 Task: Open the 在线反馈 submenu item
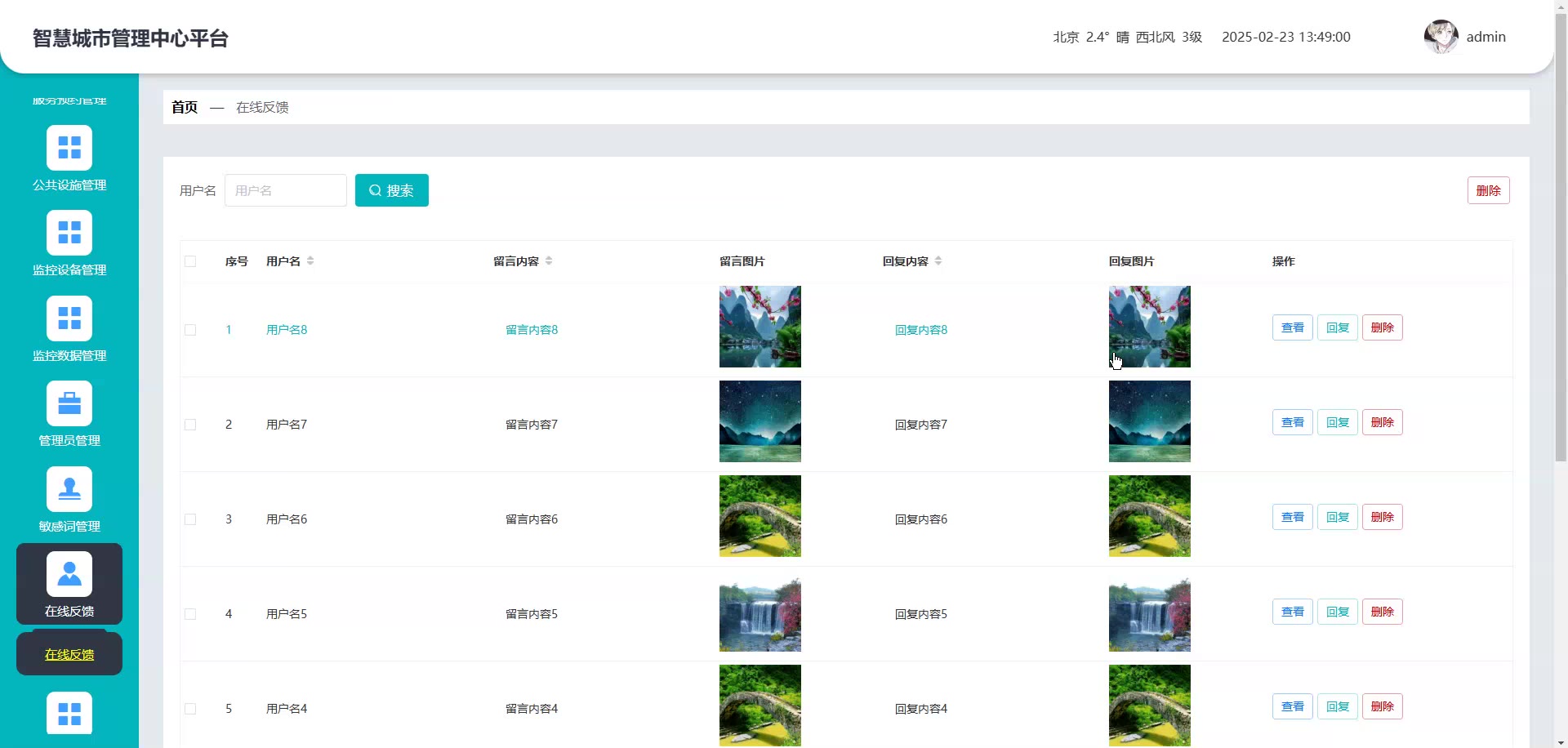(x=69, y=655)
